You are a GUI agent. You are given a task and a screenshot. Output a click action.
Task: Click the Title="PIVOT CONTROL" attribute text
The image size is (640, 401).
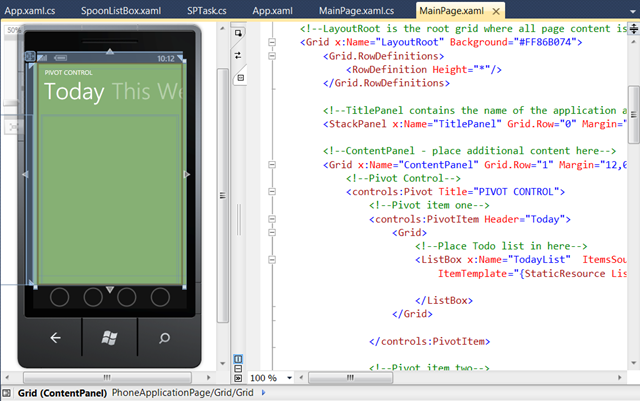point(499,192)
